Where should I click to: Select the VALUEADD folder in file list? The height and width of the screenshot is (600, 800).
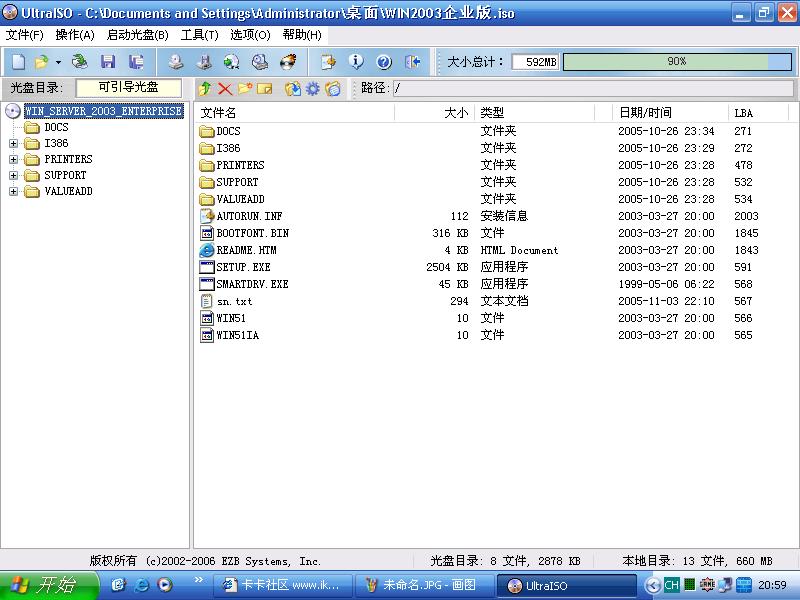coord(240,199)
